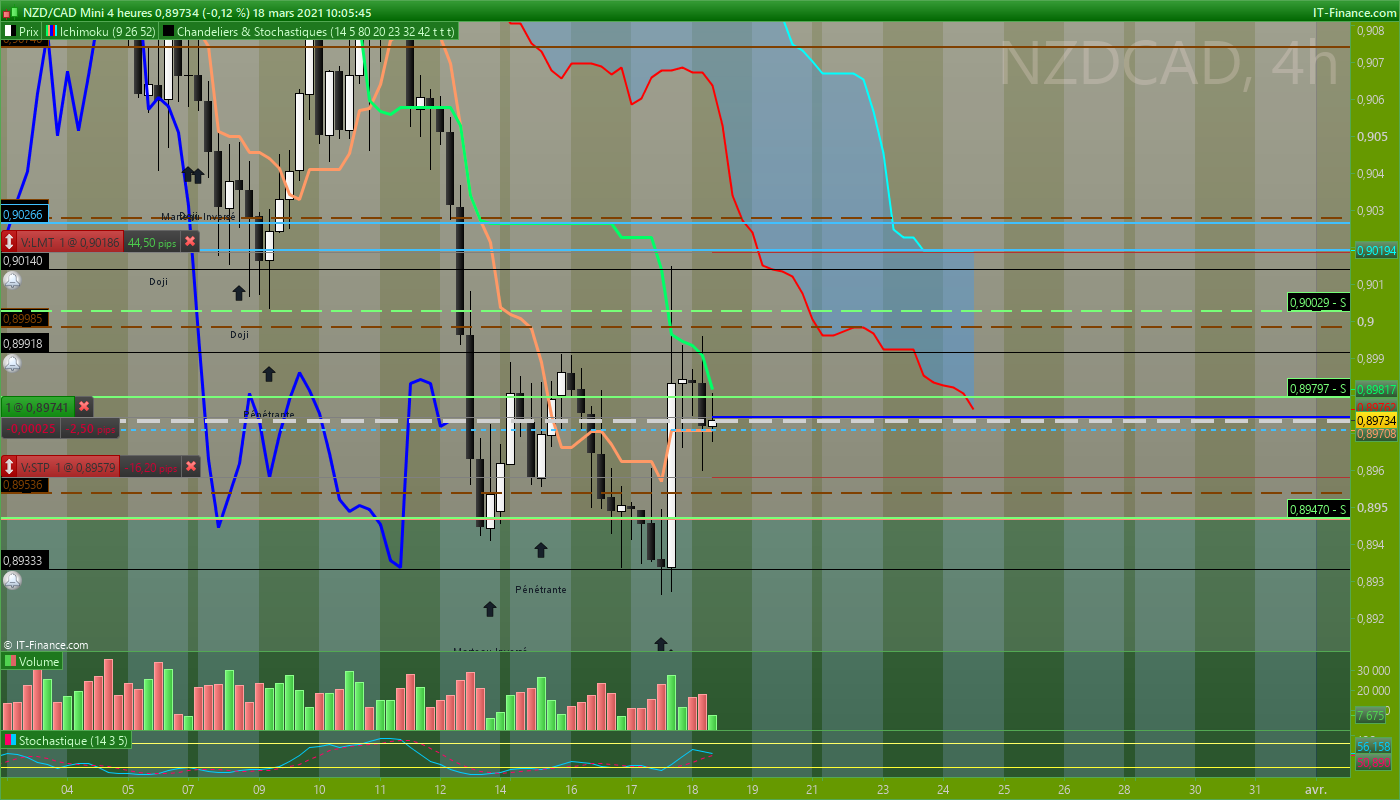The width and height of the screenshot is (1400, 800).
Task: Click the alert bell below 0,89918
Action: pyautogui.click(x=13, y=362)
